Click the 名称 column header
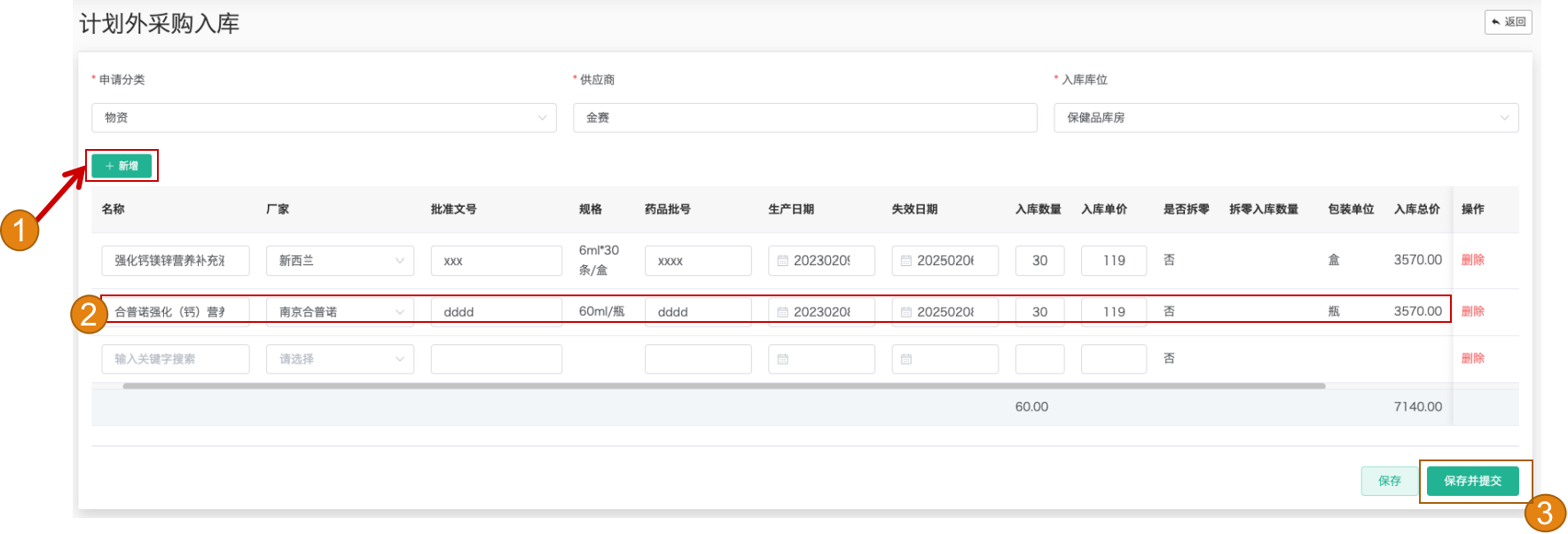 [x=113, y=209]
